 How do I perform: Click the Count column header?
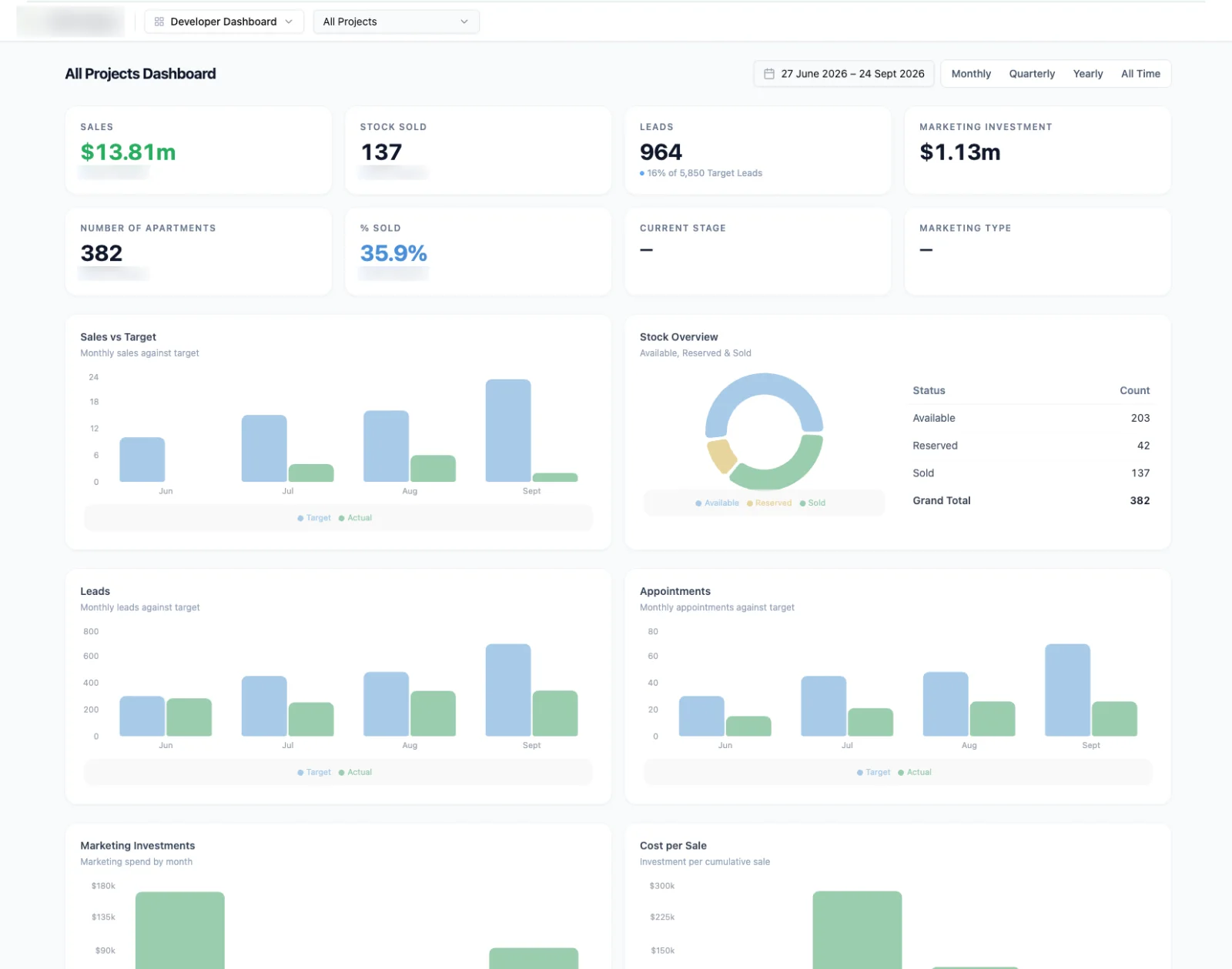[1134, 391]
